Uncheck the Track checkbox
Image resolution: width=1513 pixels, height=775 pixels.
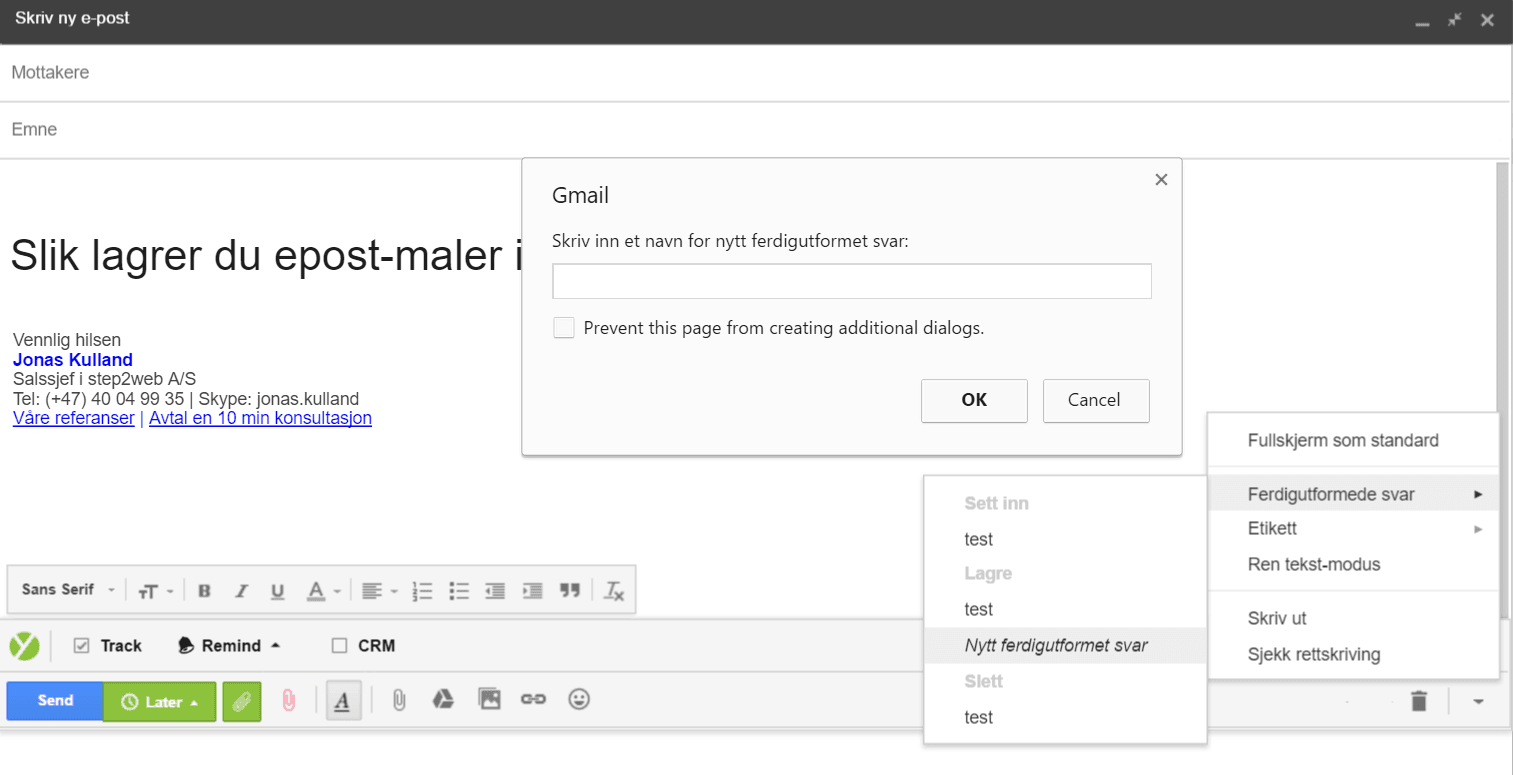82,646
